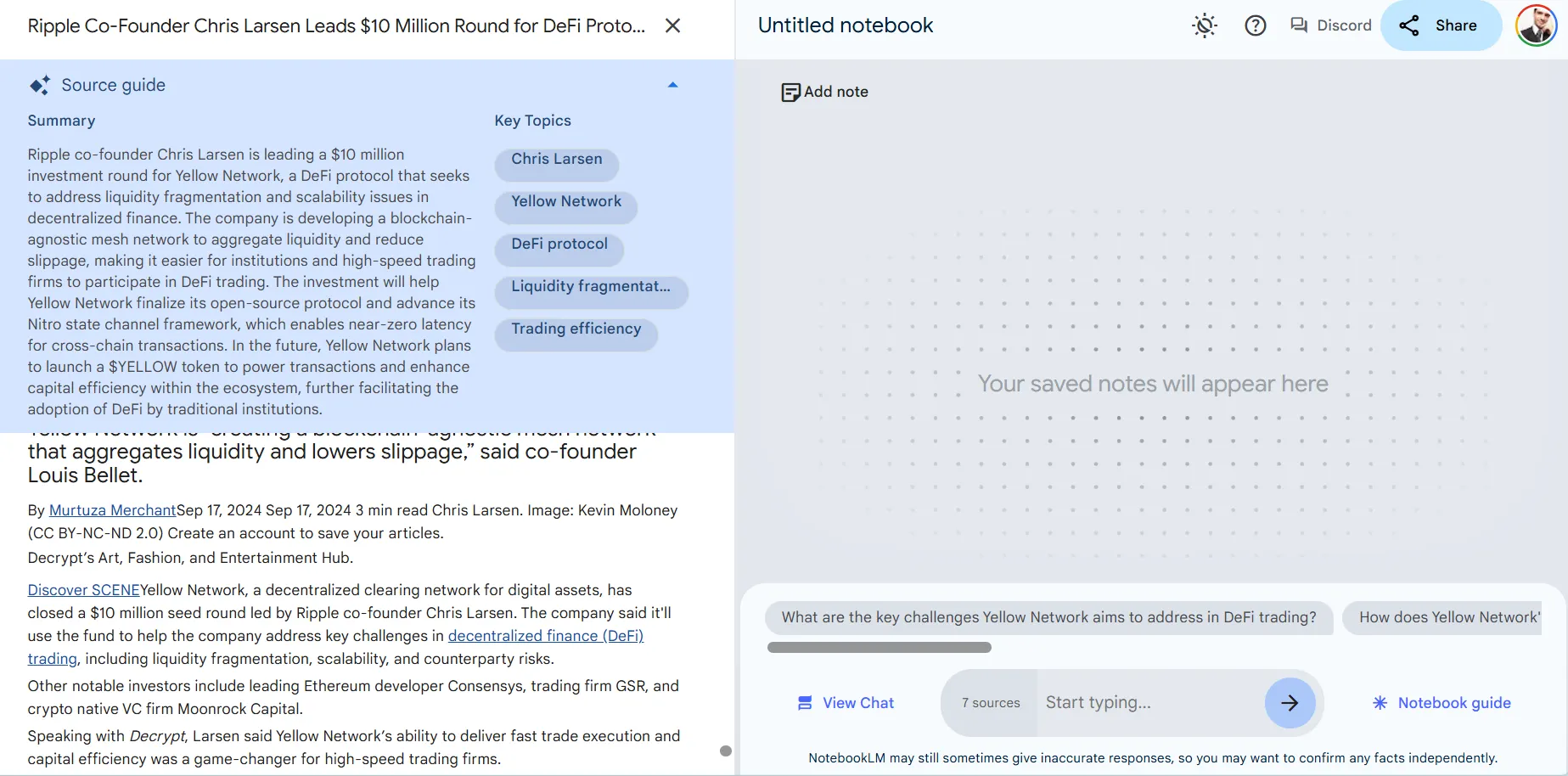Open View Chat
Viewport: 1568px width, 776px height.
click(x=846, y=703)
